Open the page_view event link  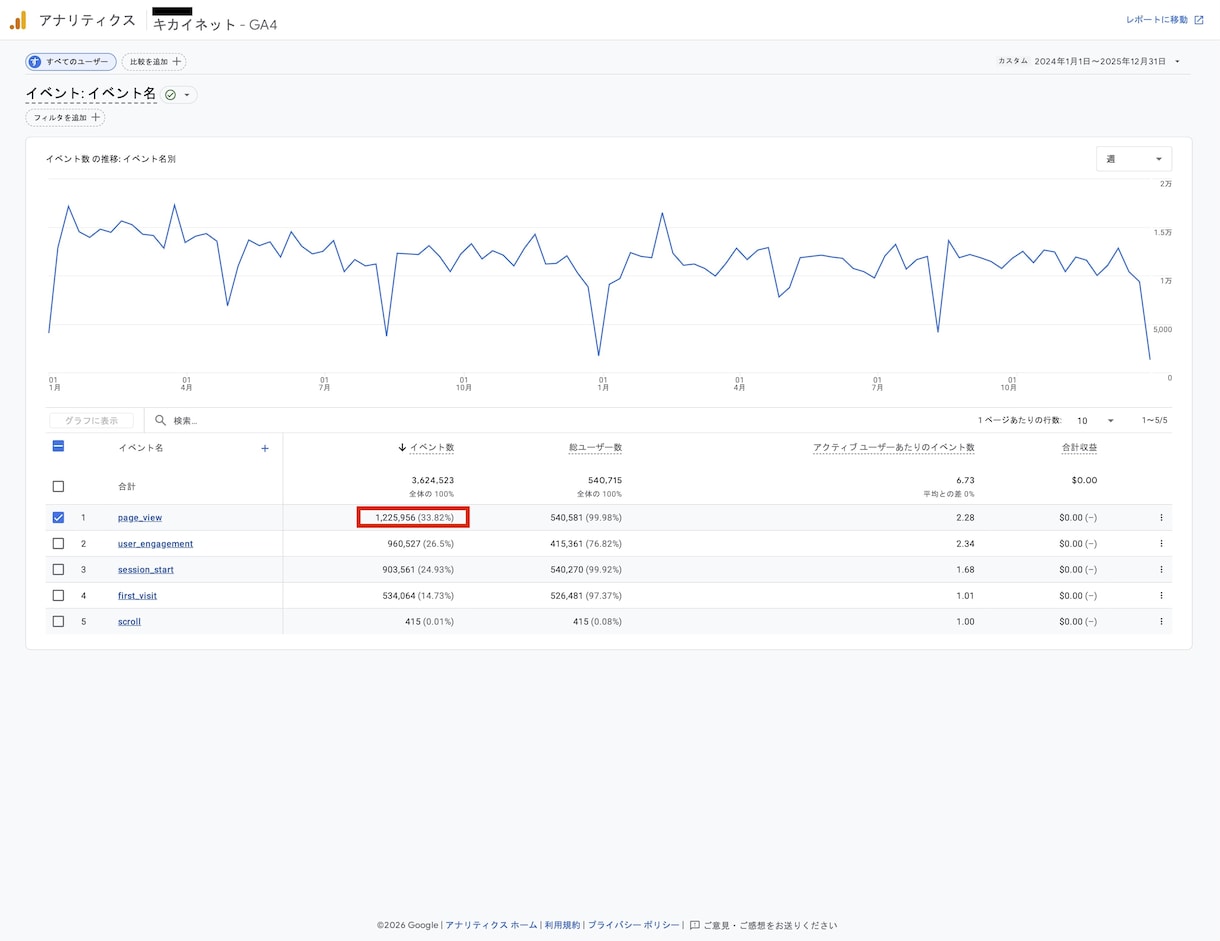[x=140, y=518]
